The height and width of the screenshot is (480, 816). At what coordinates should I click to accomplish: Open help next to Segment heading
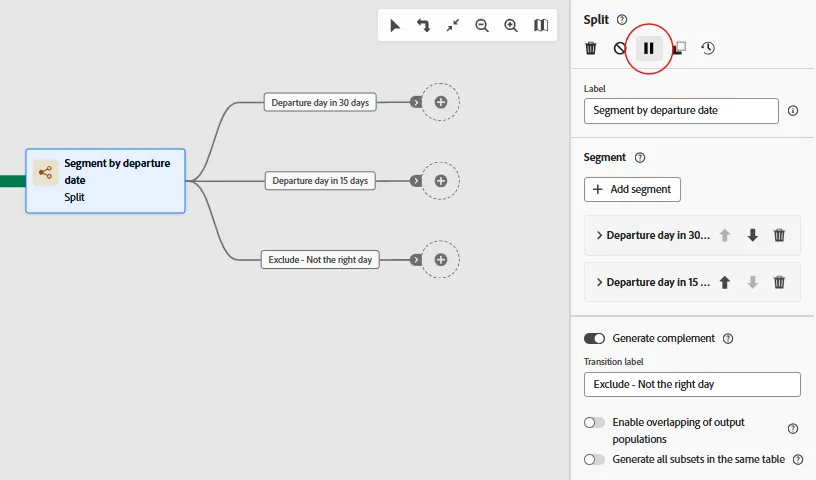click(640, 158)
